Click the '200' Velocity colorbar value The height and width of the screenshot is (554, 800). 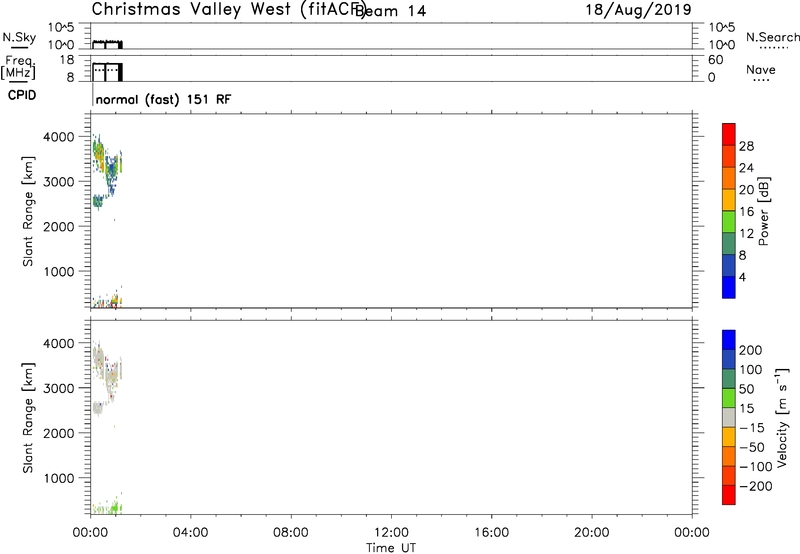751,350
